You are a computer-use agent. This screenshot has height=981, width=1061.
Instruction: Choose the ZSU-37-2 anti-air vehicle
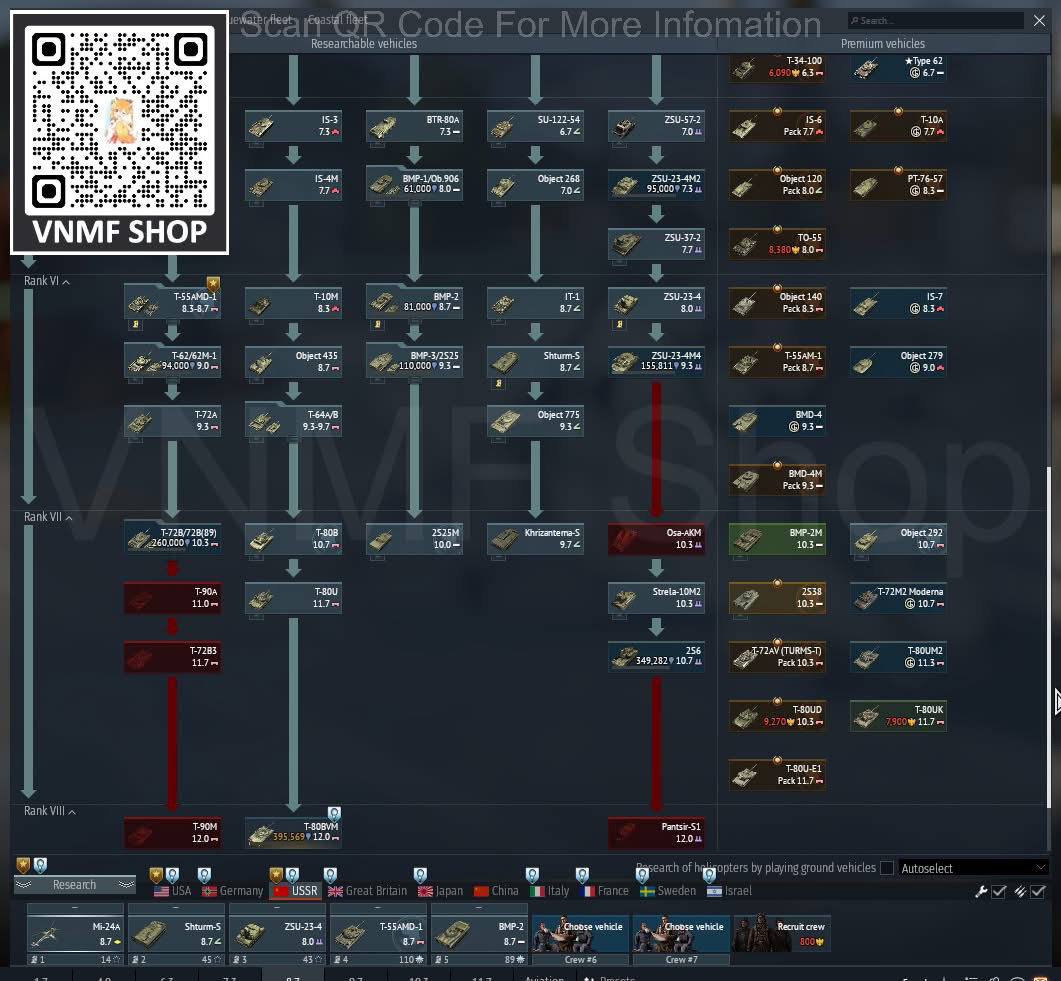(656, 244)
